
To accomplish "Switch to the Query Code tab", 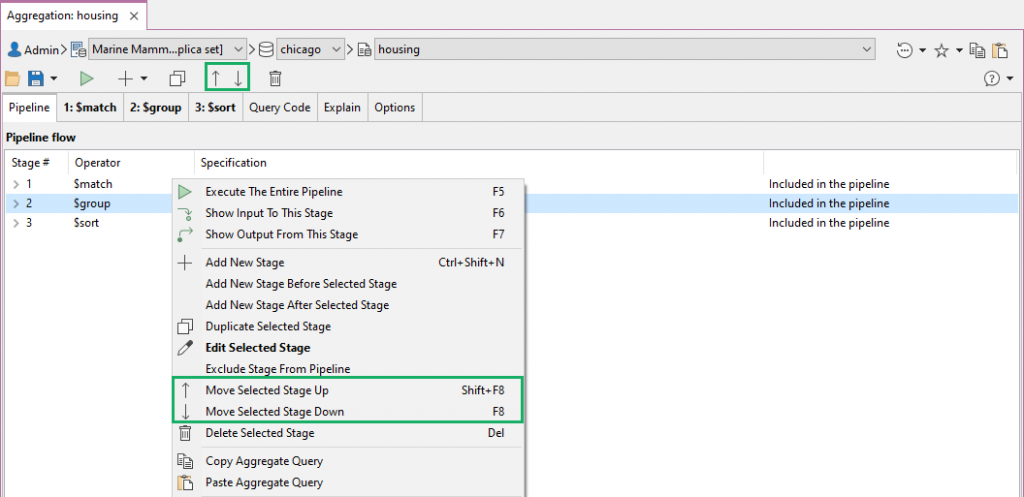I will click(x=279, y=107).
